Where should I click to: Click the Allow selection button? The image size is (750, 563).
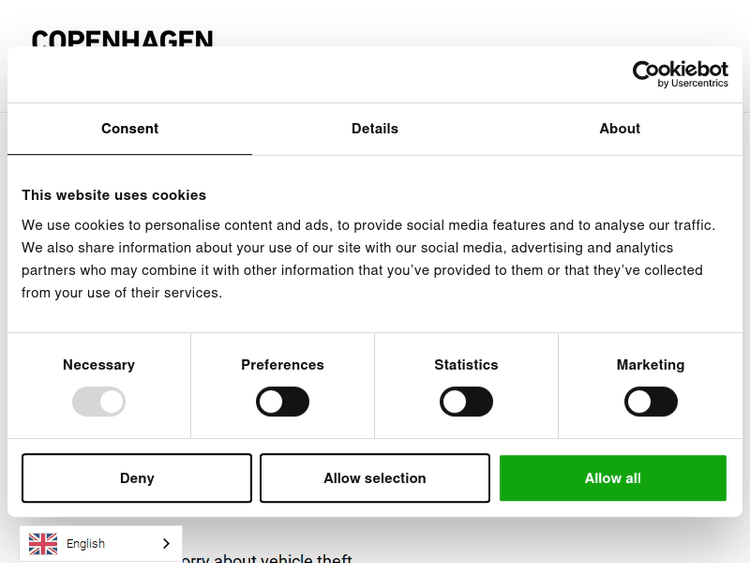tap(375, 478)
